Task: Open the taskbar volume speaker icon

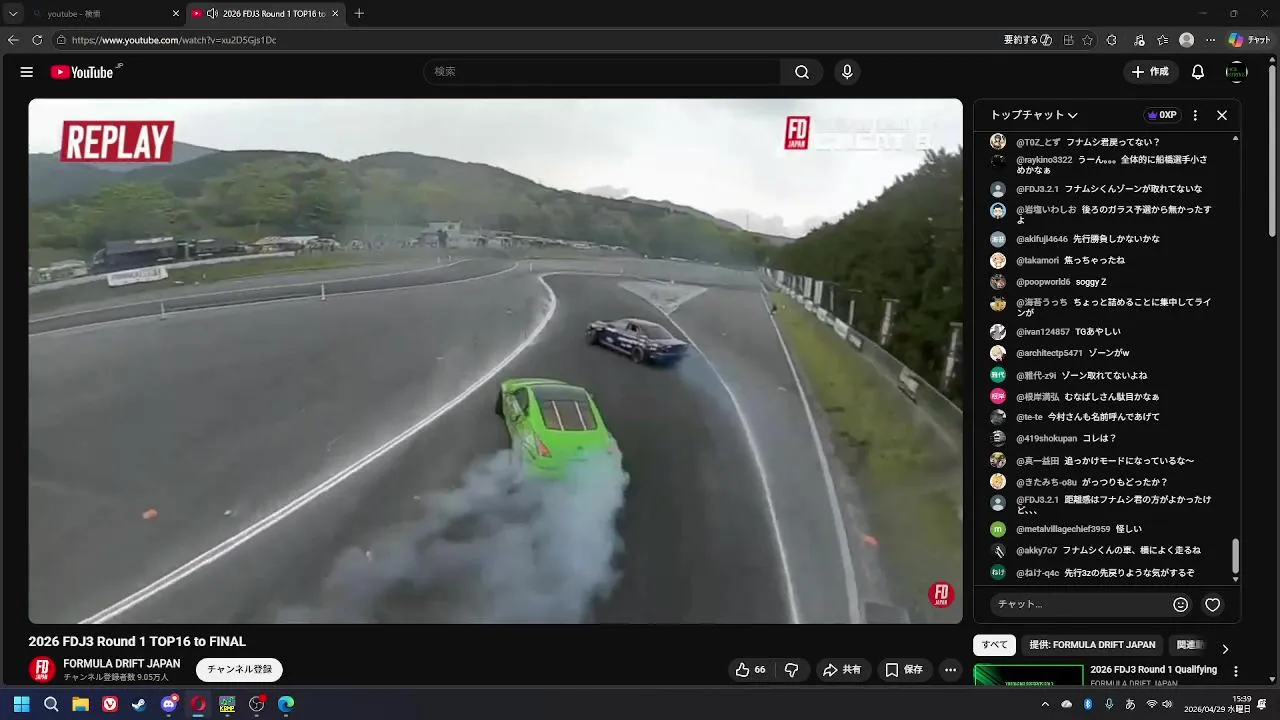Action: (x=1167, y=704)
